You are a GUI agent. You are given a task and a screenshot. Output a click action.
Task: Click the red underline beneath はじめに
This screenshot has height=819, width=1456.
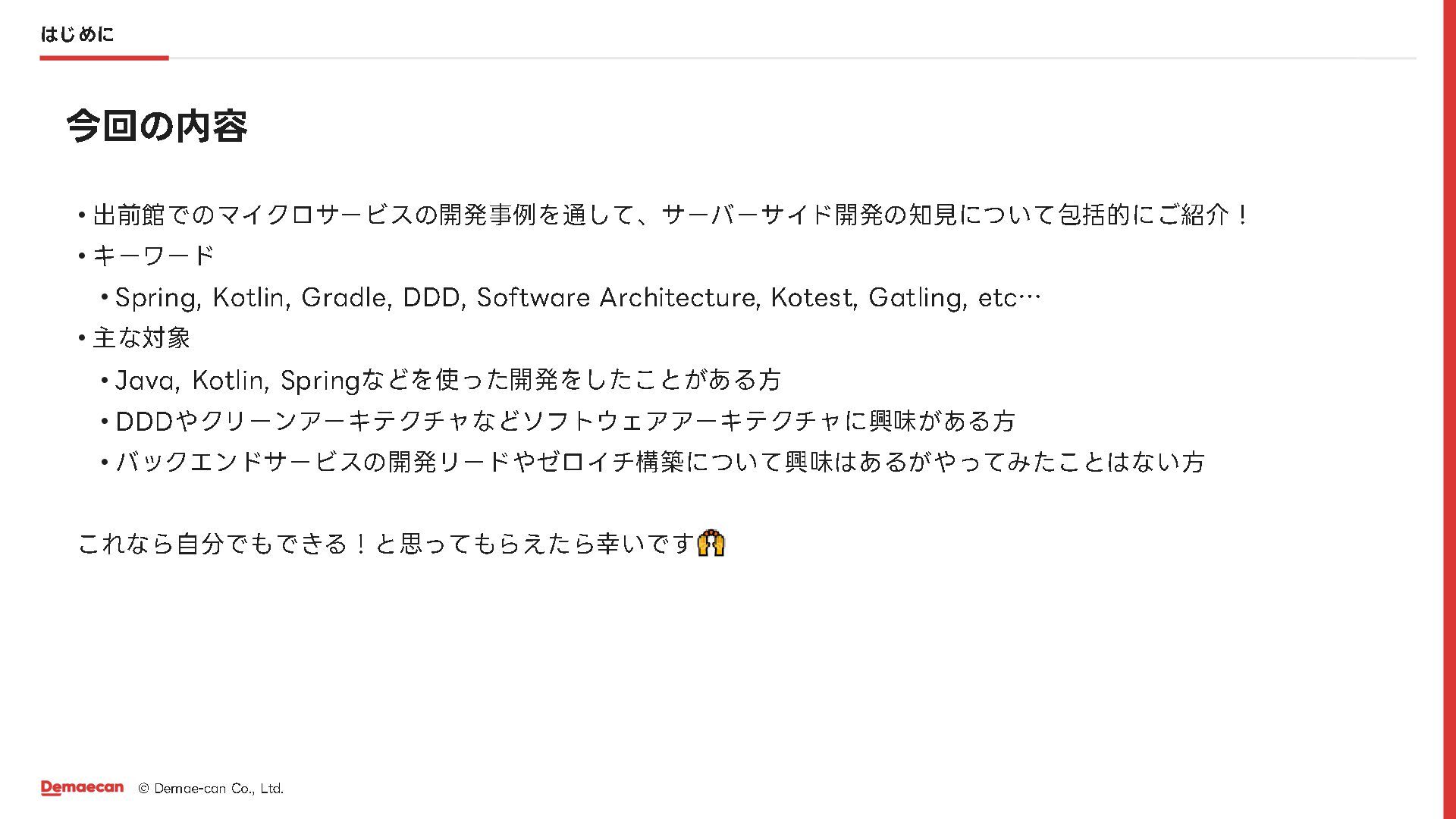(104, 58)
